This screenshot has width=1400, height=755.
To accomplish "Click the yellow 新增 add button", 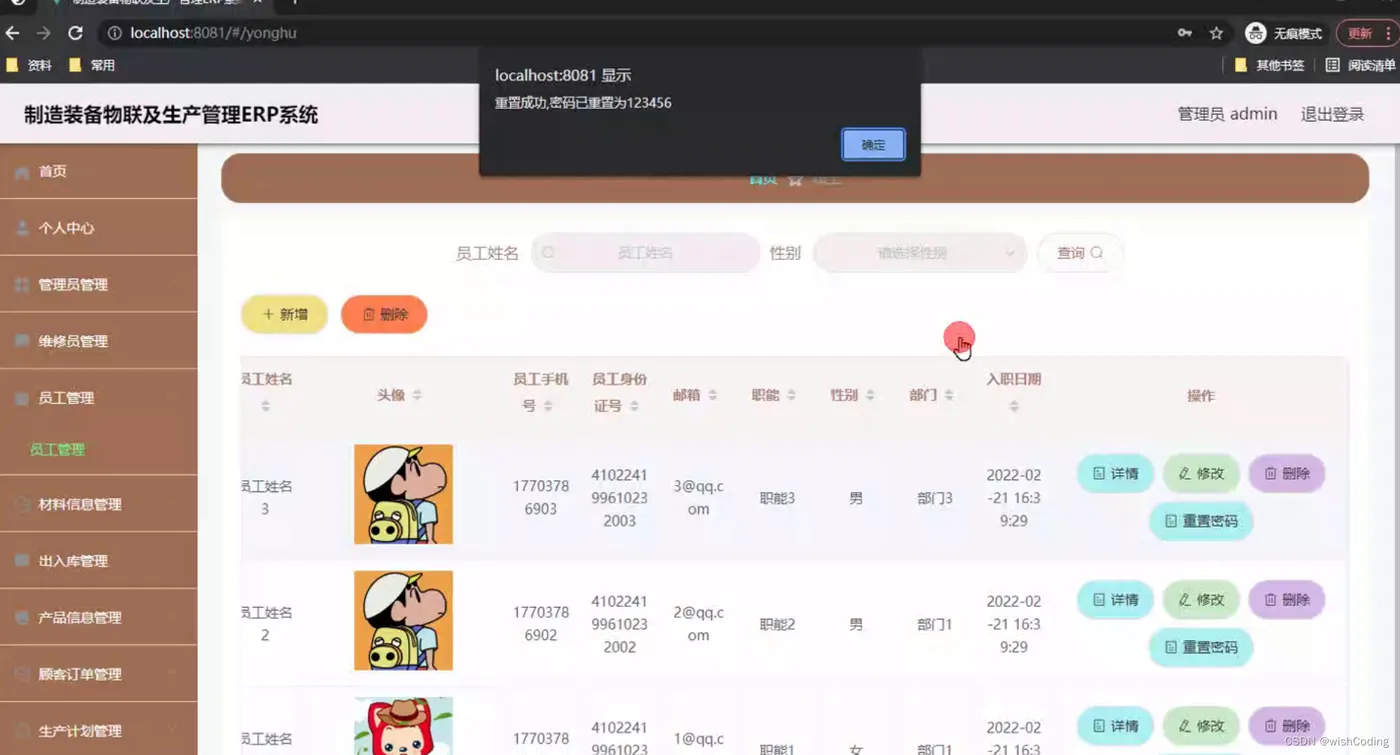I will coord(284,314).
